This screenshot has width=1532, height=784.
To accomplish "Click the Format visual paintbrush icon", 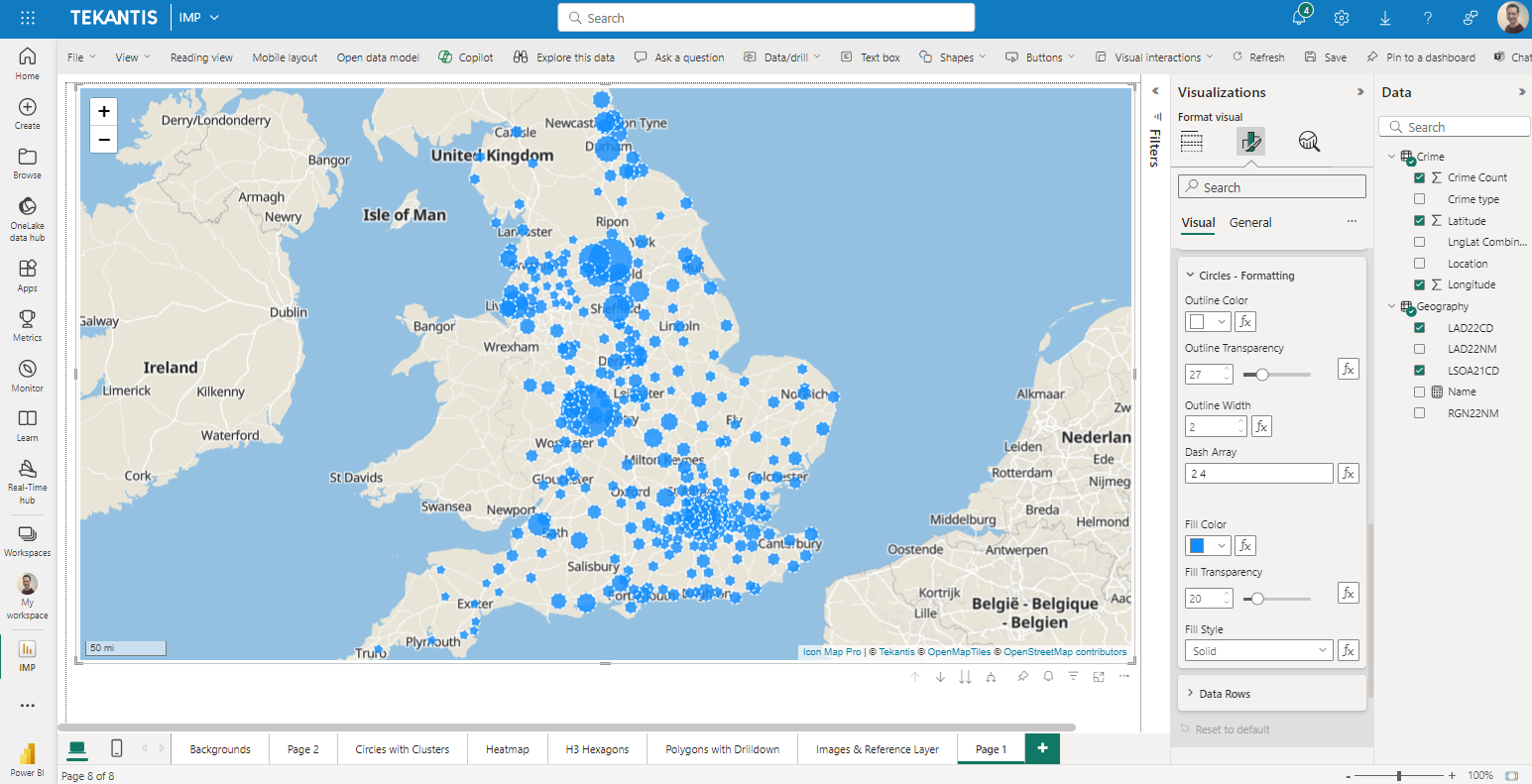I will (1250, 142).
